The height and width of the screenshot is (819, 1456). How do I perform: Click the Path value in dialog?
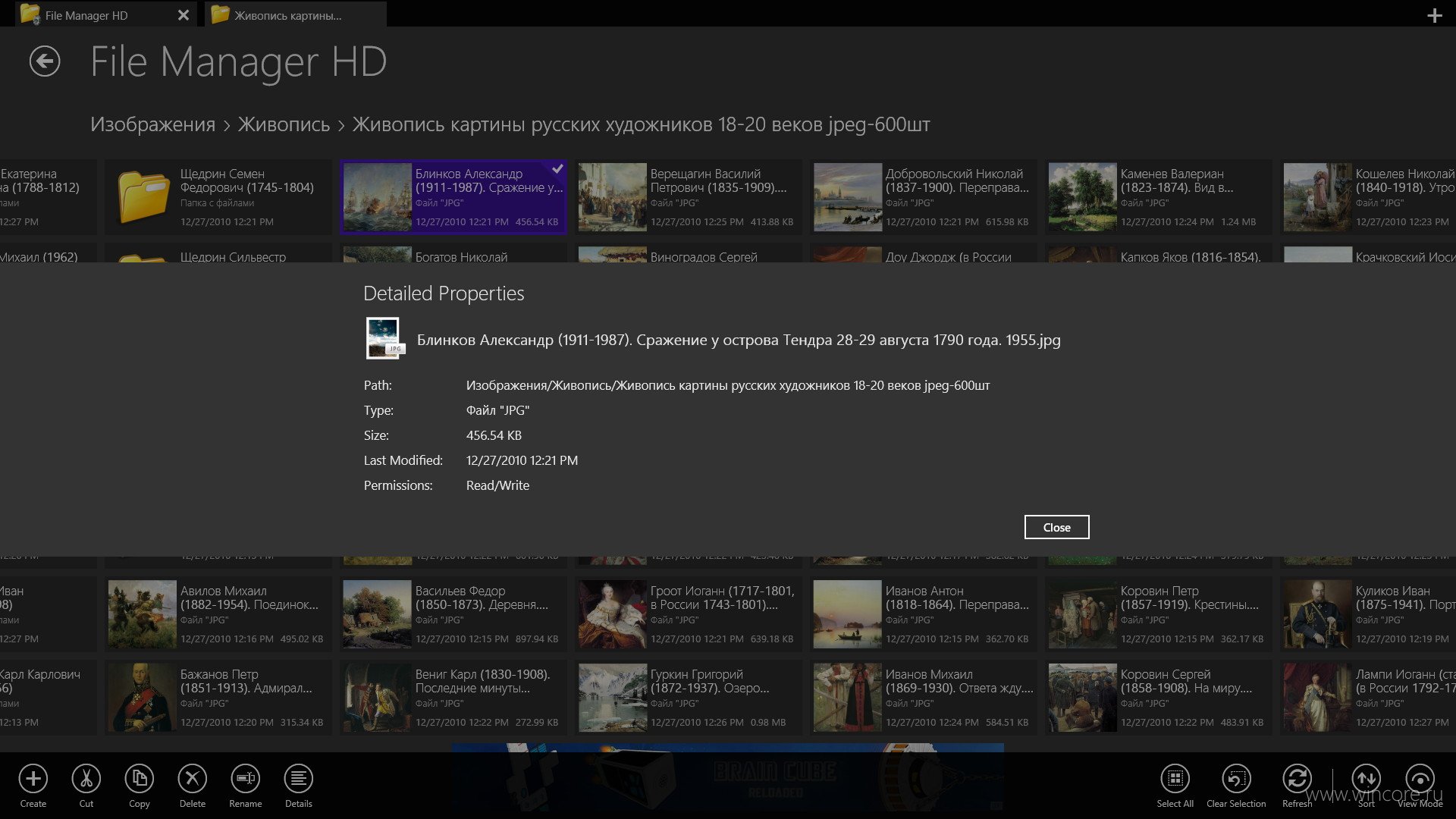click(x=728, y=385)
